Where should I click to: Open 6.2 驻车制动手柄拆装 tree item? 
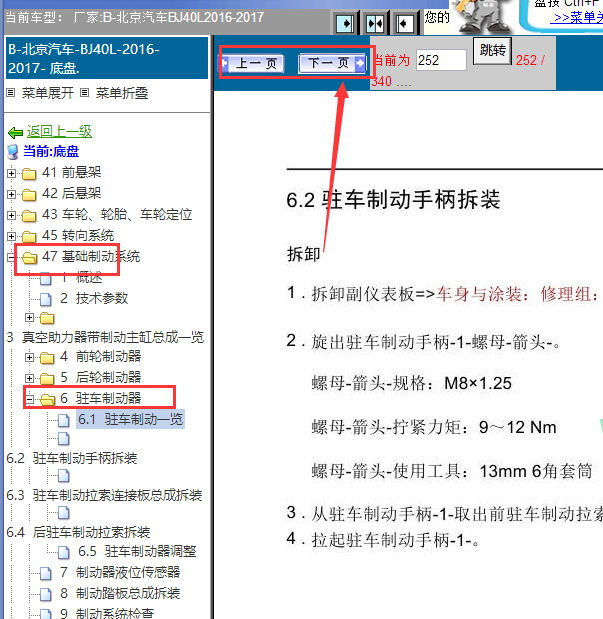coord(71,458)
